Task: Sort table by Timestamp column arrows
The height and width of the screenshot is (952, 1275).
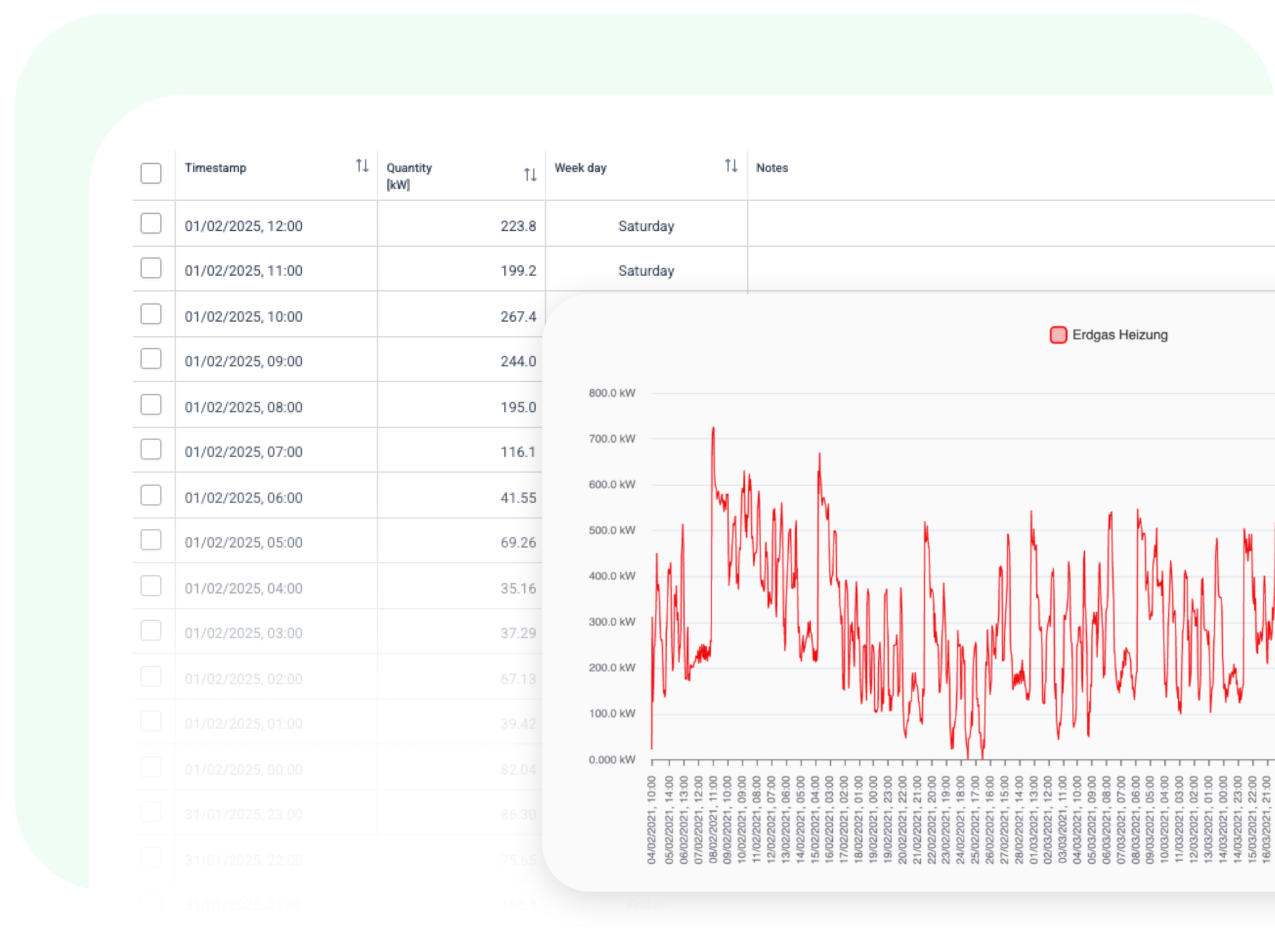Action: coord(362,166)
